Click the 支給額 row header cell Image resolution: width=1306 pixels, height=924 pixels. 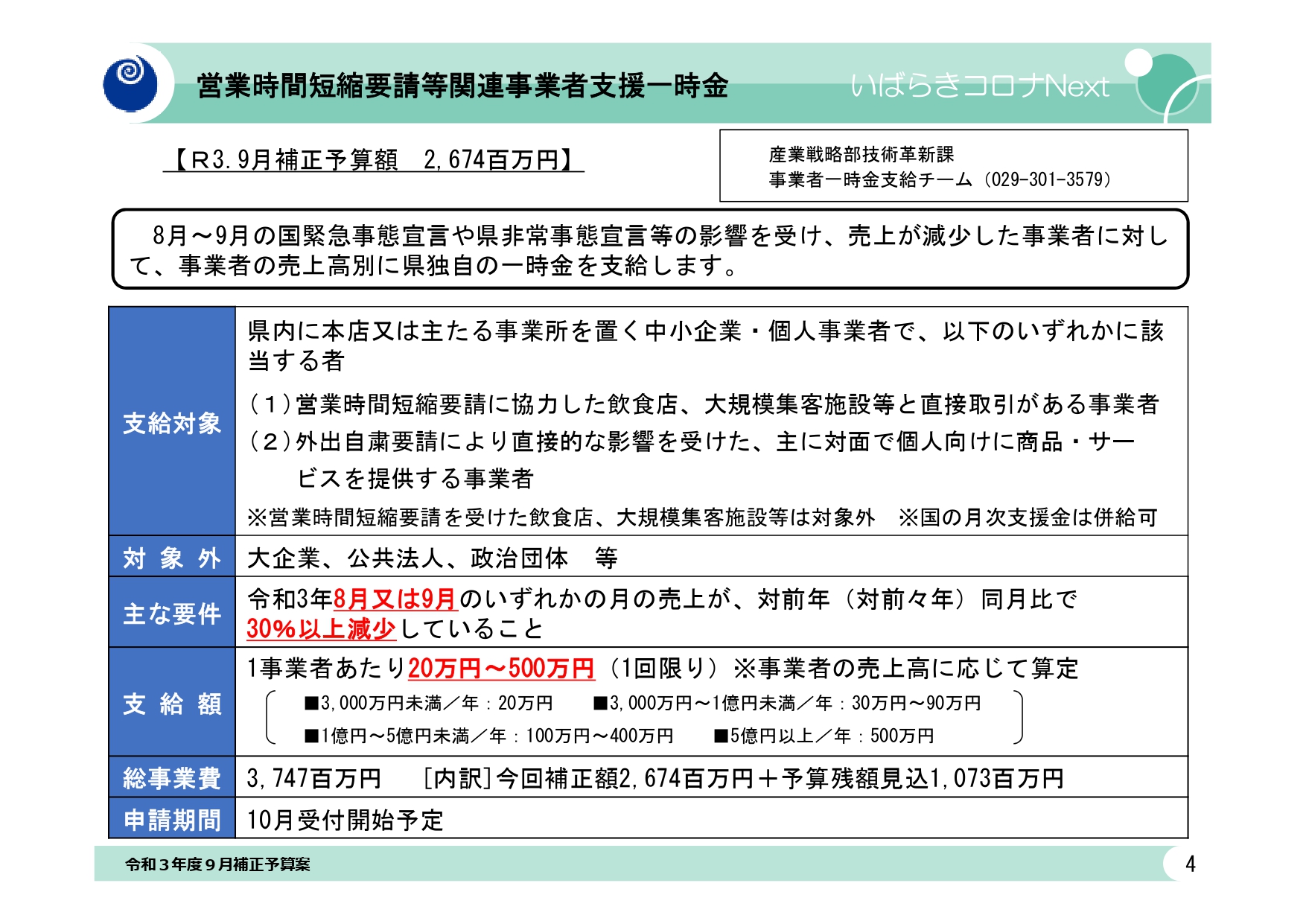tap(172, 702)
